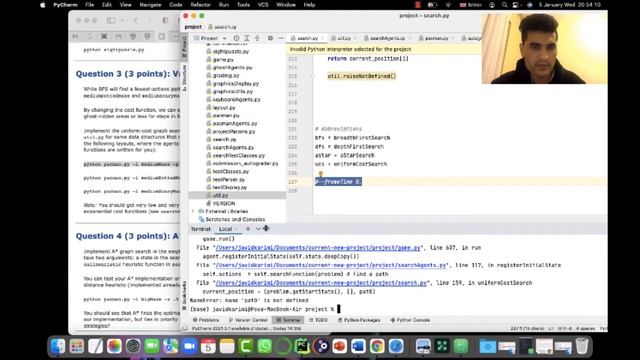Open textDisplay.py in the project tree

click(x=230, y=187)
